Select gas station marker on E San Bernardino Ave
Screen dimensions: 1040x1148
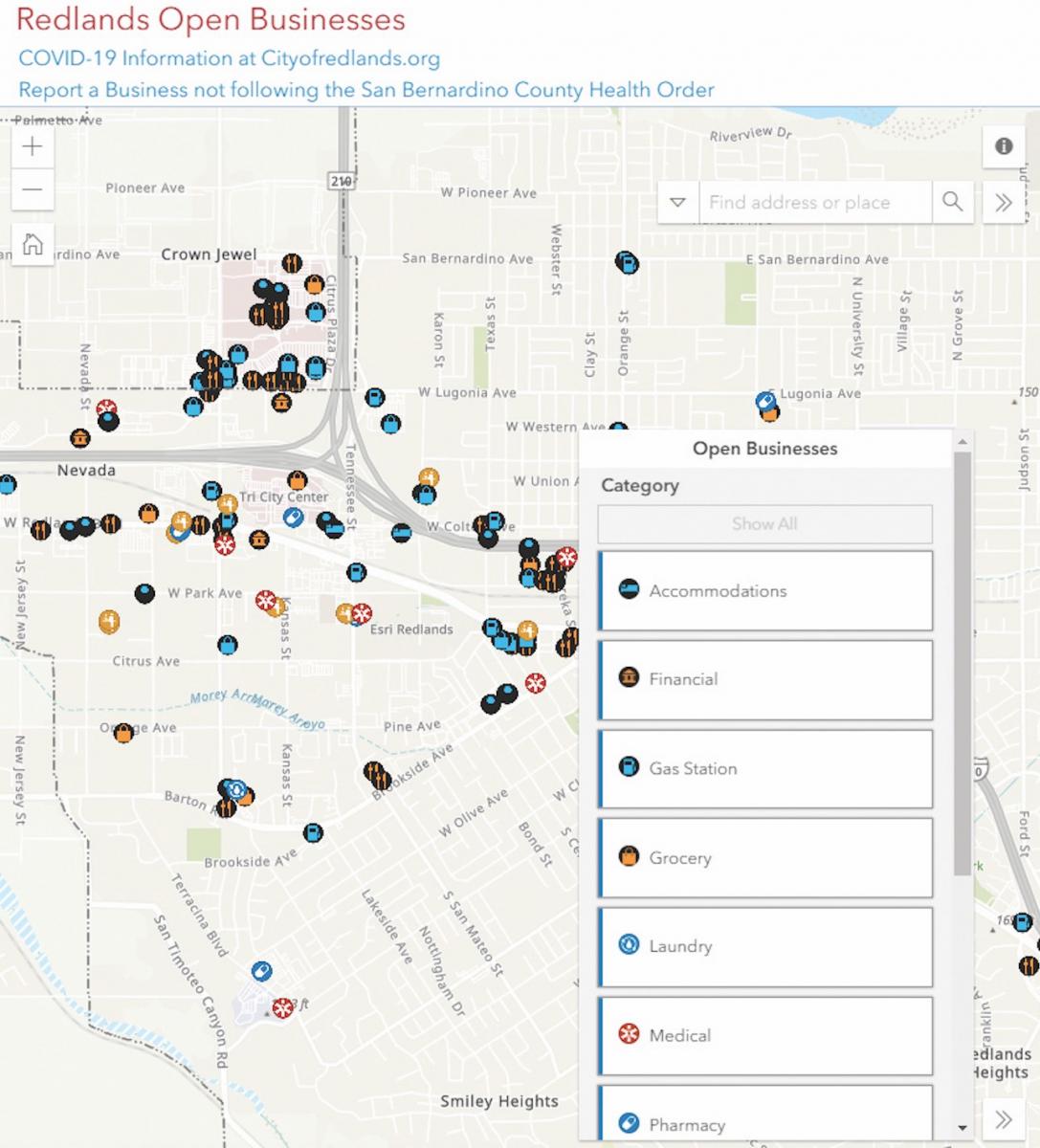[x=627, y=262]
